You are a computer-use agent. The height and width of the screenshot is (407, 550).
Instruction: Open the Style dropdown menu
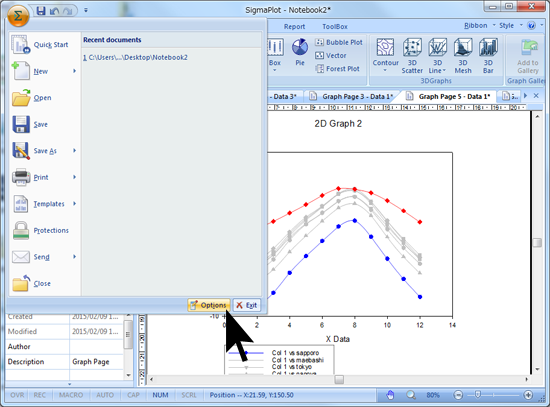pyautogui.click(x=510, y=26)
